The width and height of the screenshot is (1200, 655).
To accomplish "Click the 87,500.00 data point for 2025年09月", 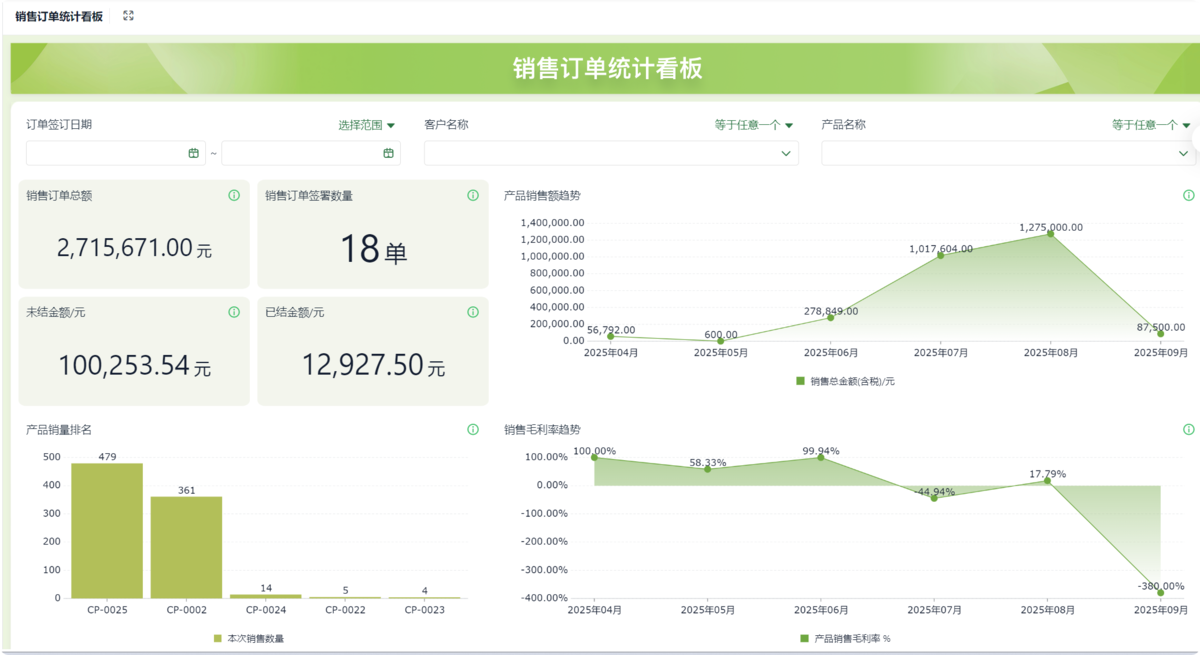I will (x=1160, y=333).
